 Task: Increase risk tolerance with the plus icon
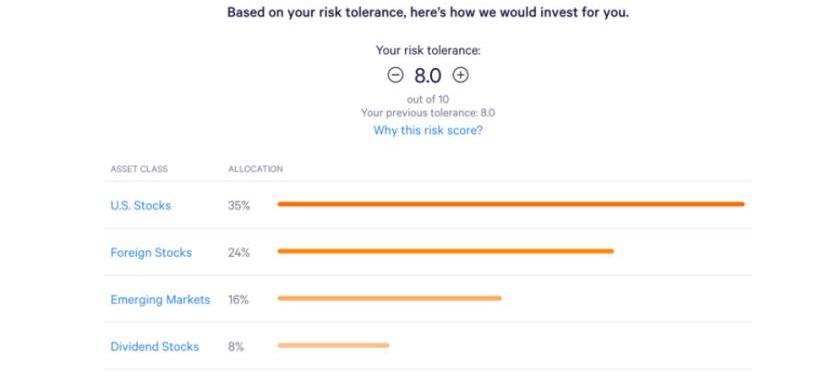[461, 75]
